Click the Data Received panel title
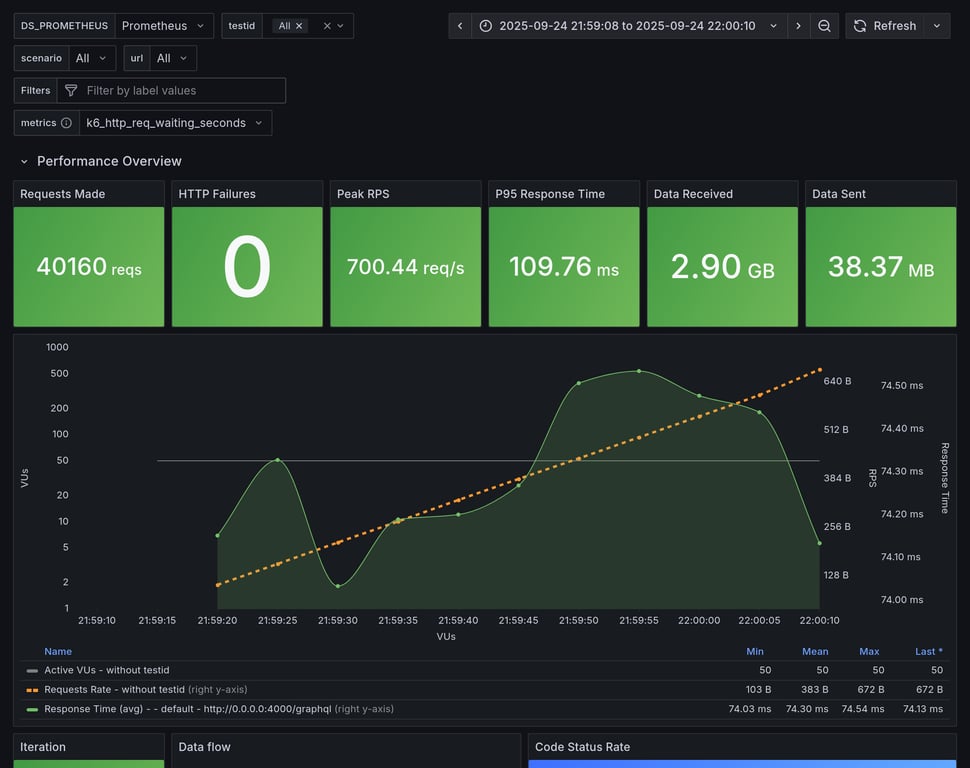The width and height of the screenshot is (970, 768). click(693, 194)
